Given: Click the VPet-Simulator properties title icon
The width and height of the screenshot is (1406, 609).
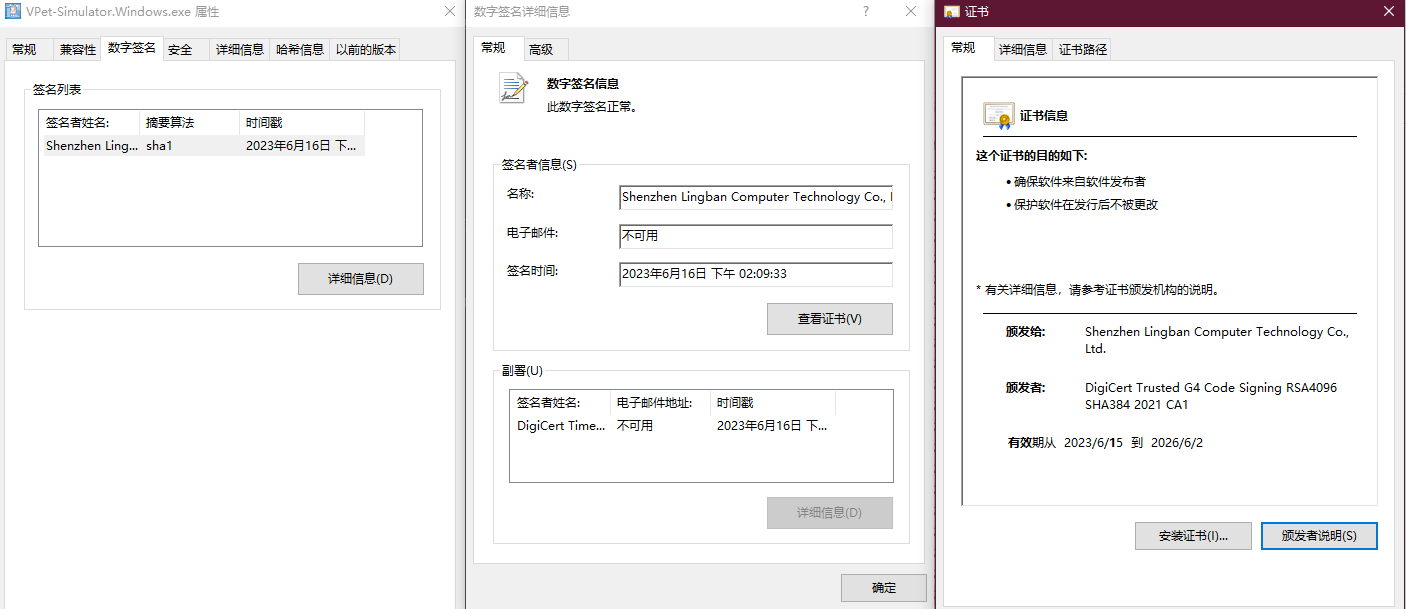Looking at the screenshot, I should click(x=14, y=12).
